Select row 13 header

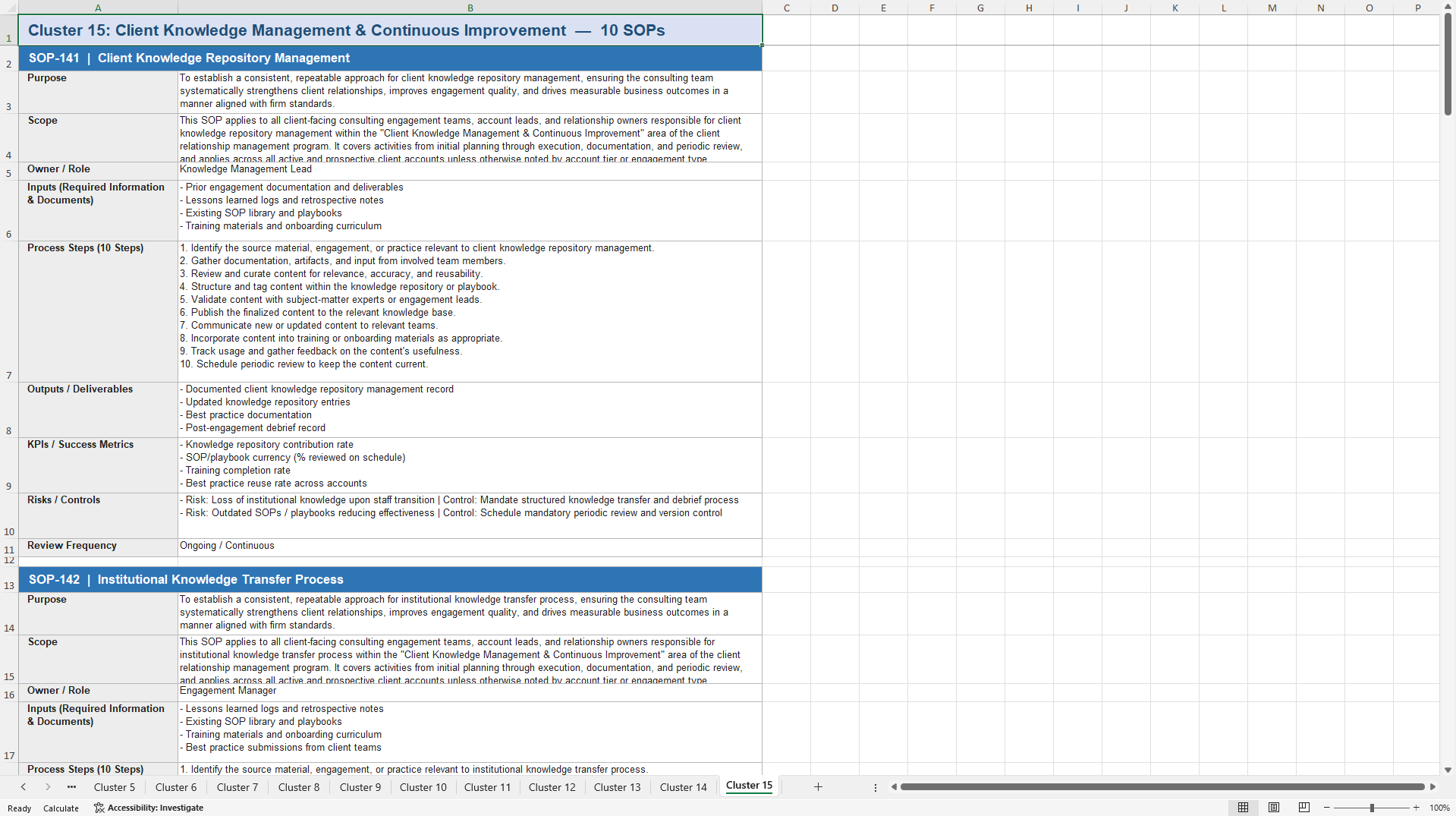pos(9,579)
